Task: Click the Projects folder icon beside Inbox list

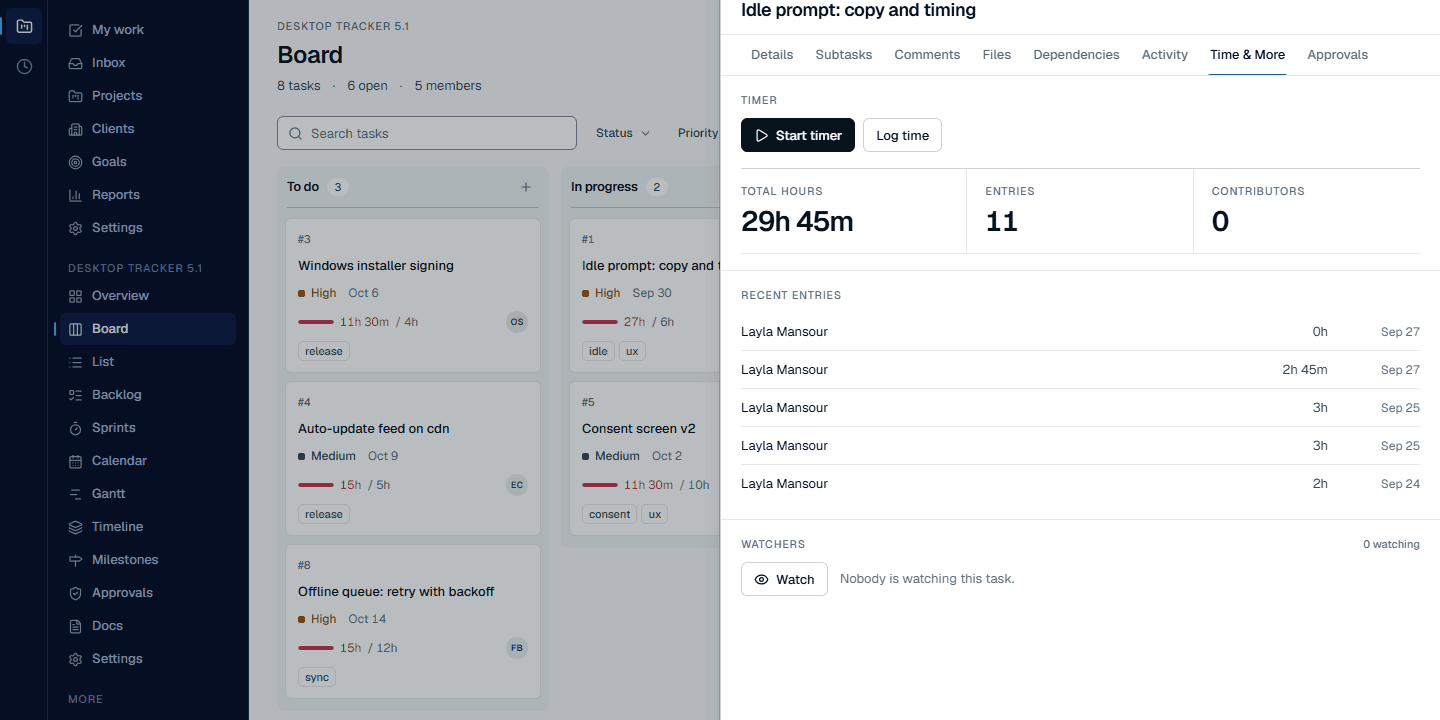Action: pyautogui.click(x=75, y=96)
